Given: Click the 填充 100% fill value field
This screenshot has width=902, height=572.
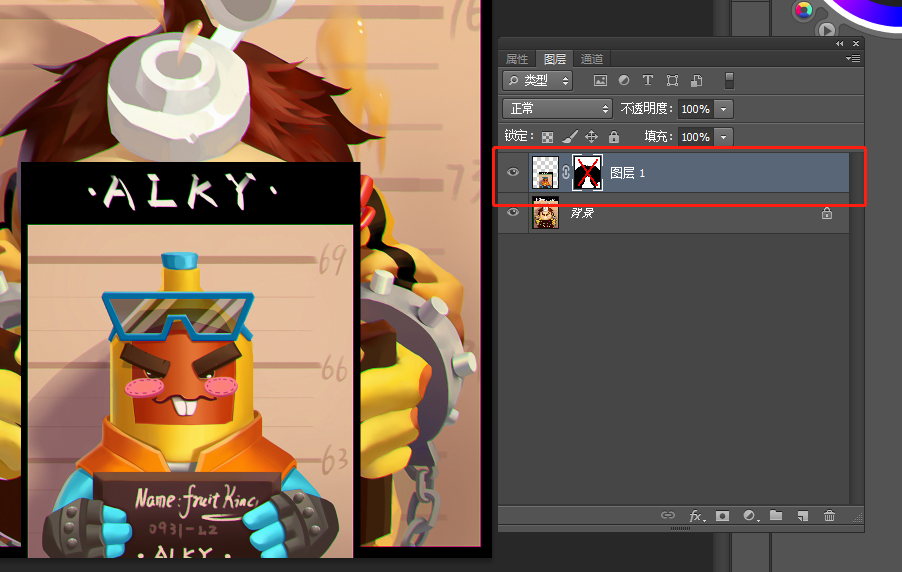Looking at the screenshot, I should 695,137.
